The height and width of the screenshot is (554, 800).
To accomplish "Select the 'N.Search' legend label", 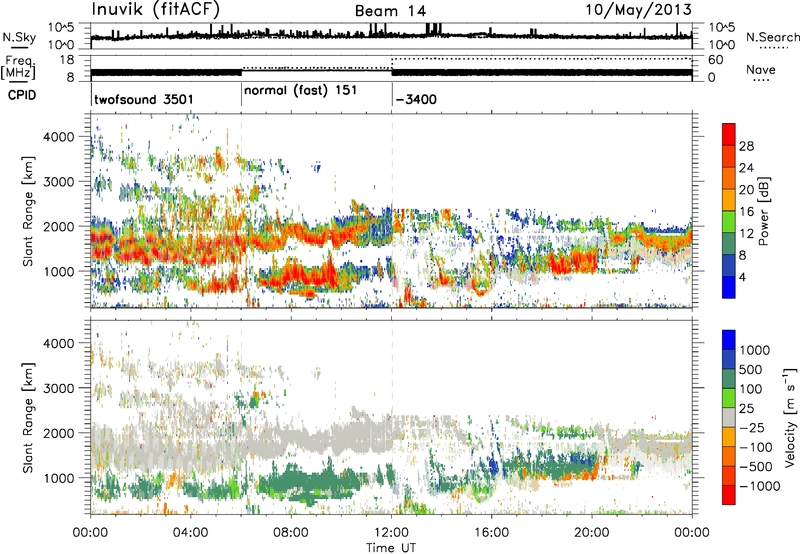I will pos(772,37).
